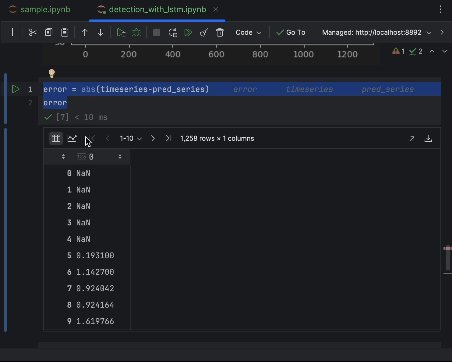This screenshot has height=362, width=452.
Task: Open the Code cell type dropdown
Action: tap(248, 32)
